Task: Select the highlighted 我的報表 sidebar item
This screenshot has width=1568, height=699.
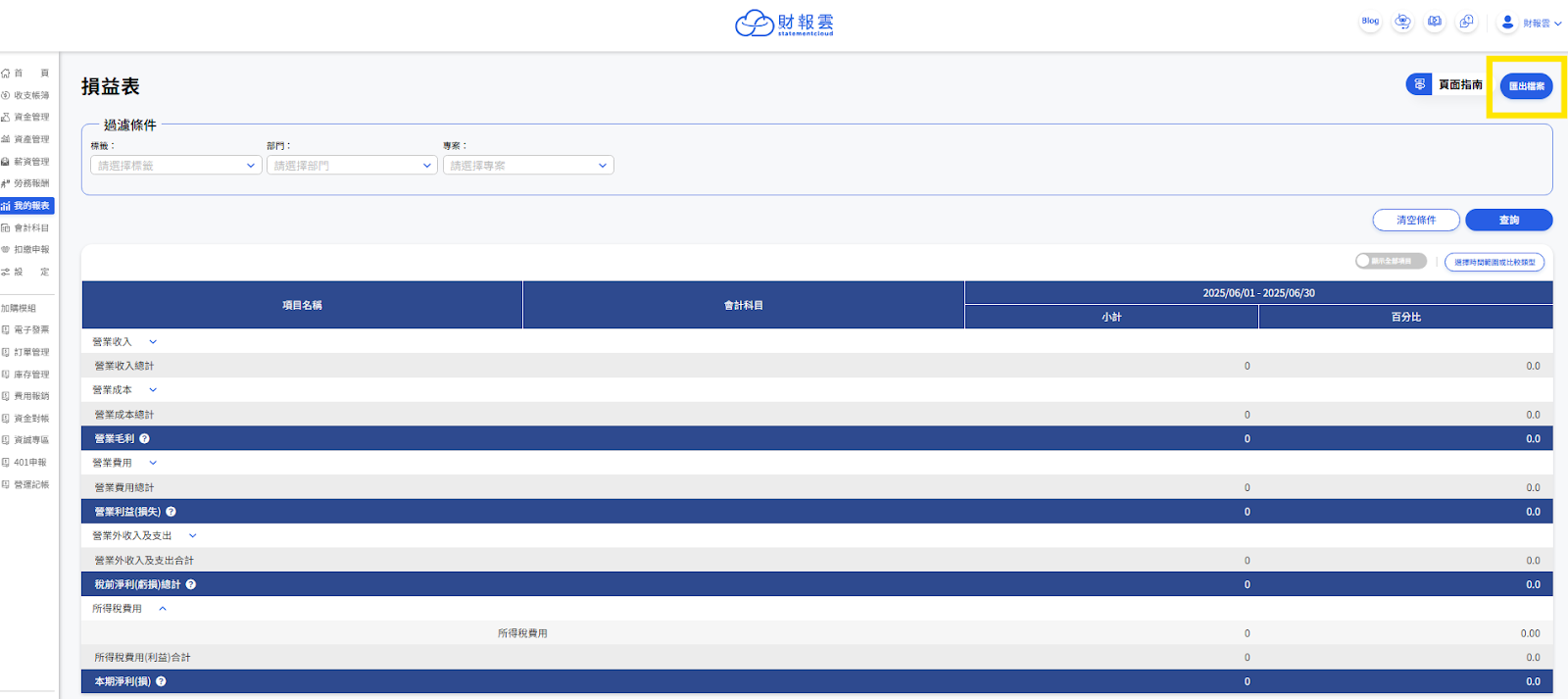Action: point(26,206)
